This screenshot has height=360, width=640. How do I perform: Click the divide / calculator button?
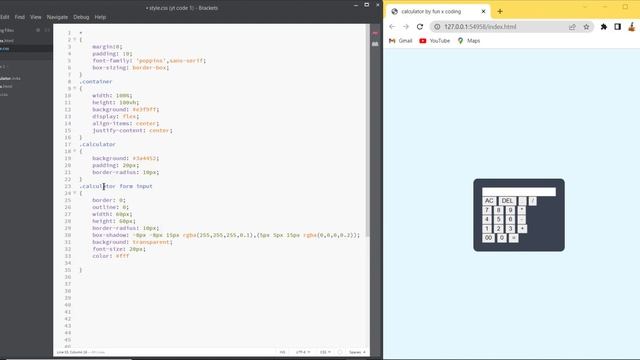tap(533, 201)
